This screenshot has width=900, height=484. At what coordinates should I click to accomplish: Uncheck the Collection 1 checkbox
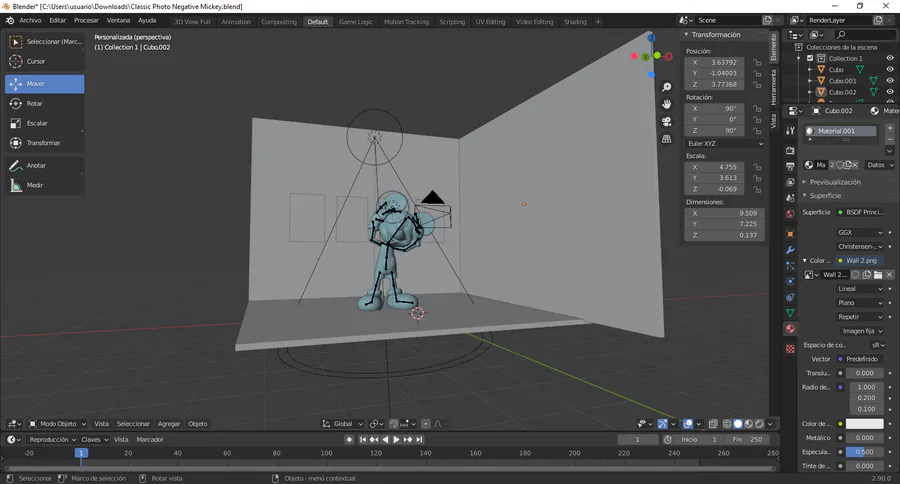pyautogui.click(x=810, y=59)
